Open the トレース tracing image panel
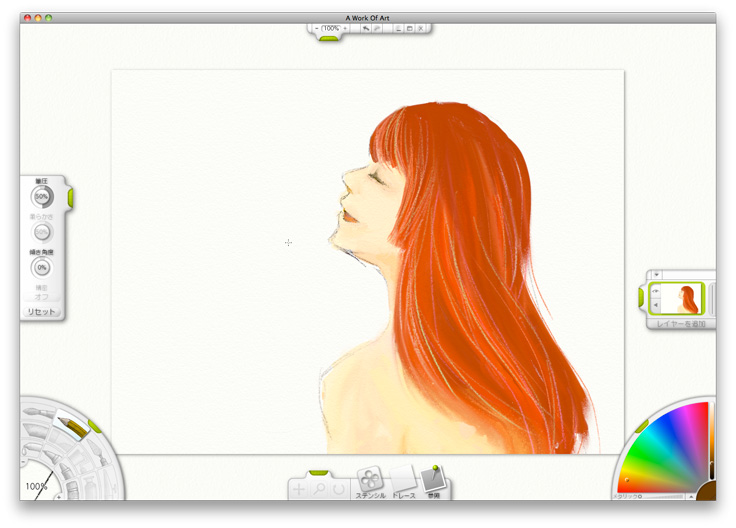Screen dimensions: 736x528 pos(403,482)
